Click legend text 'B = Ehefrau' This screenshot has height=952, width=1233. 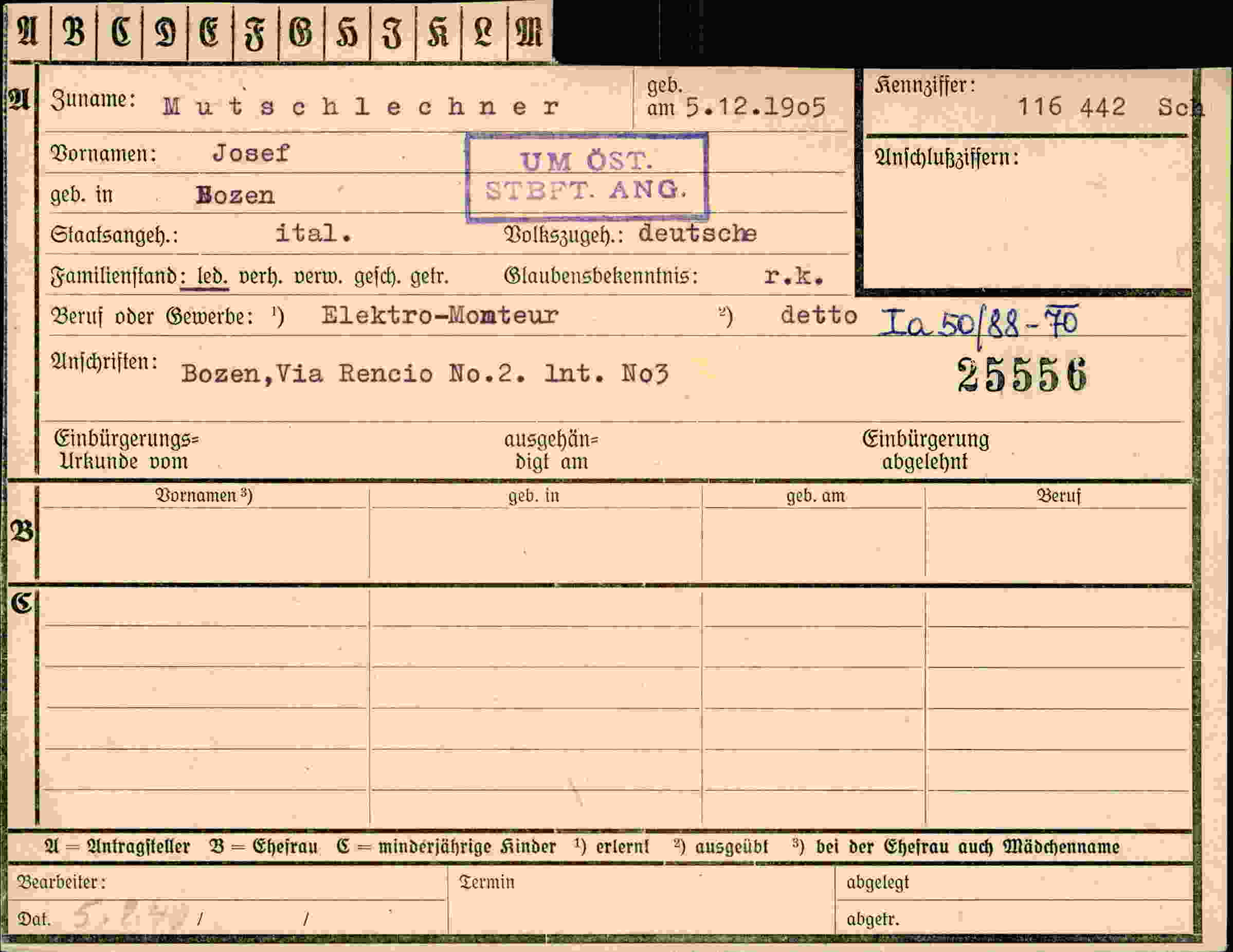coord(263,847)
